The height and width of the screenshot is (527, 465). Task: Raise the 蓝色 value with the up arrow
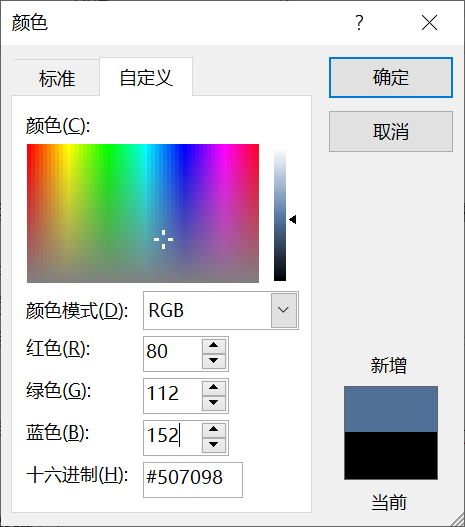click(214, 430)
